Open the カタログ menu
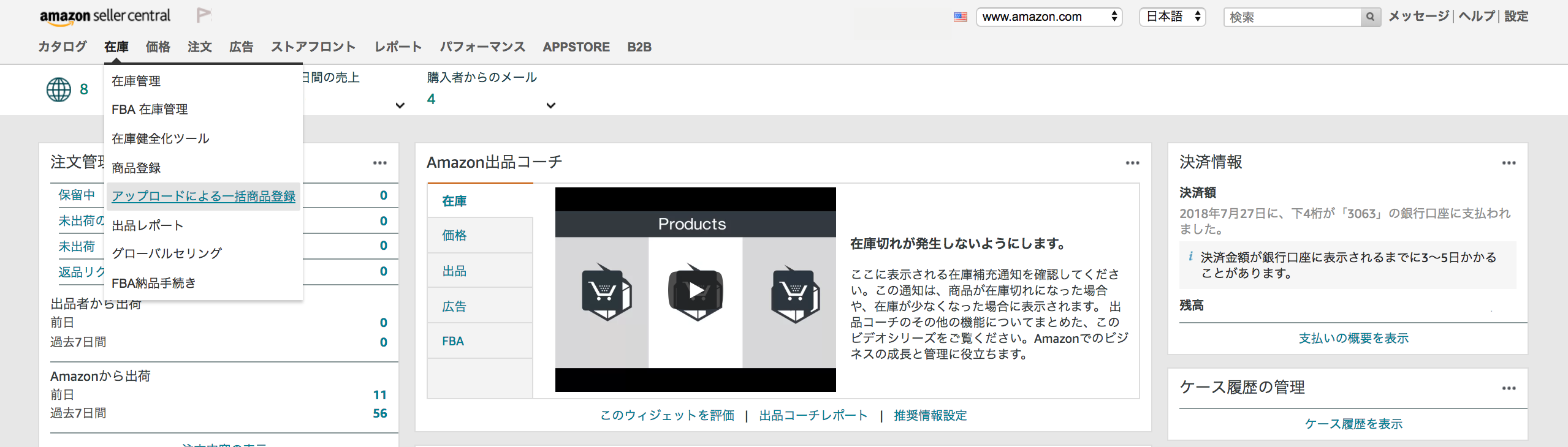 coord(63,47)
